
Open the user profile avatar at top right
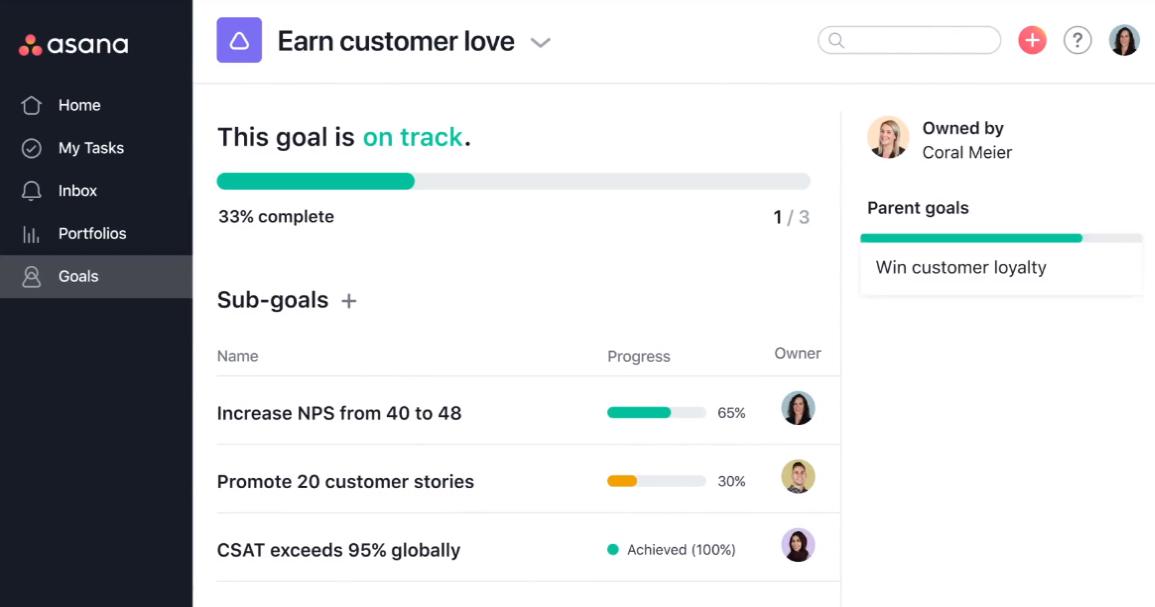(1124, 40)
